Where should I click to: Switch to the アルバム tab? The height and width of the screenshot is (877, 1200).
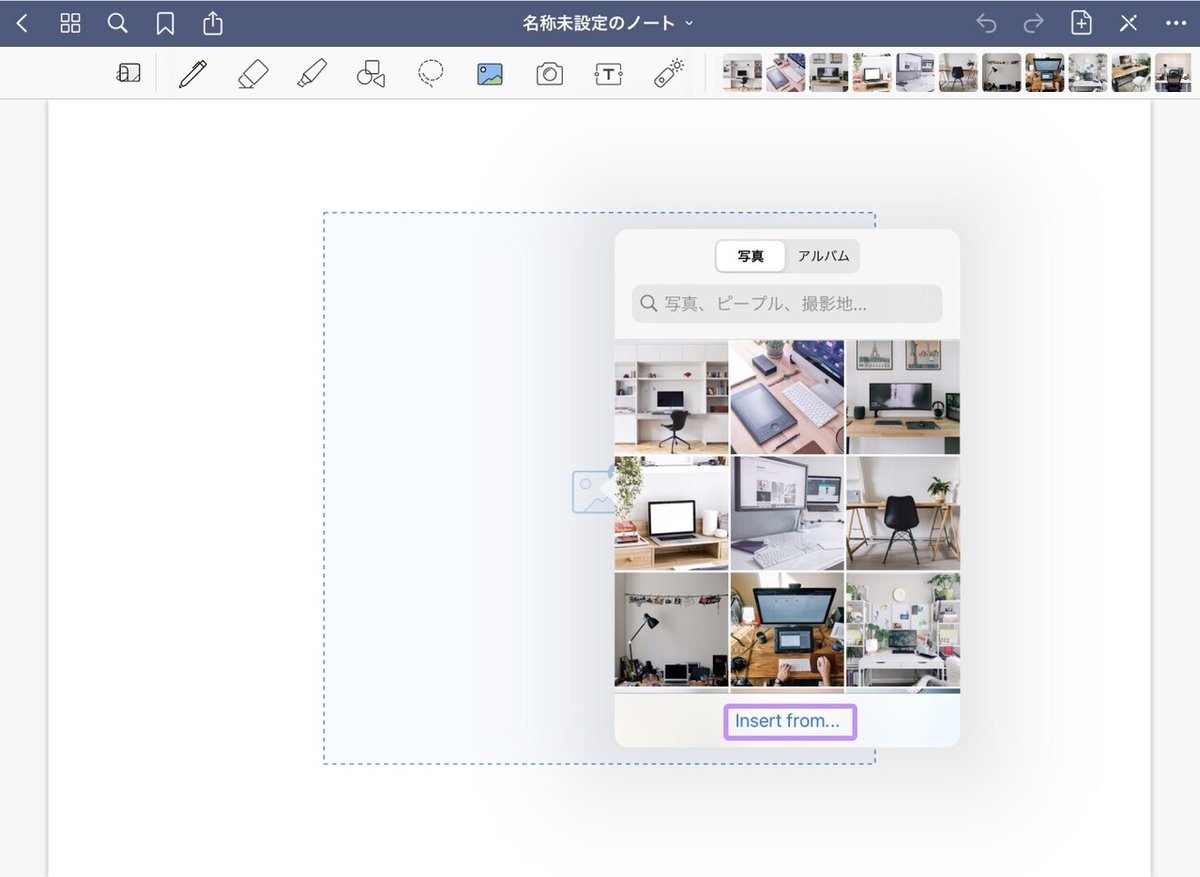coord(823,256)
